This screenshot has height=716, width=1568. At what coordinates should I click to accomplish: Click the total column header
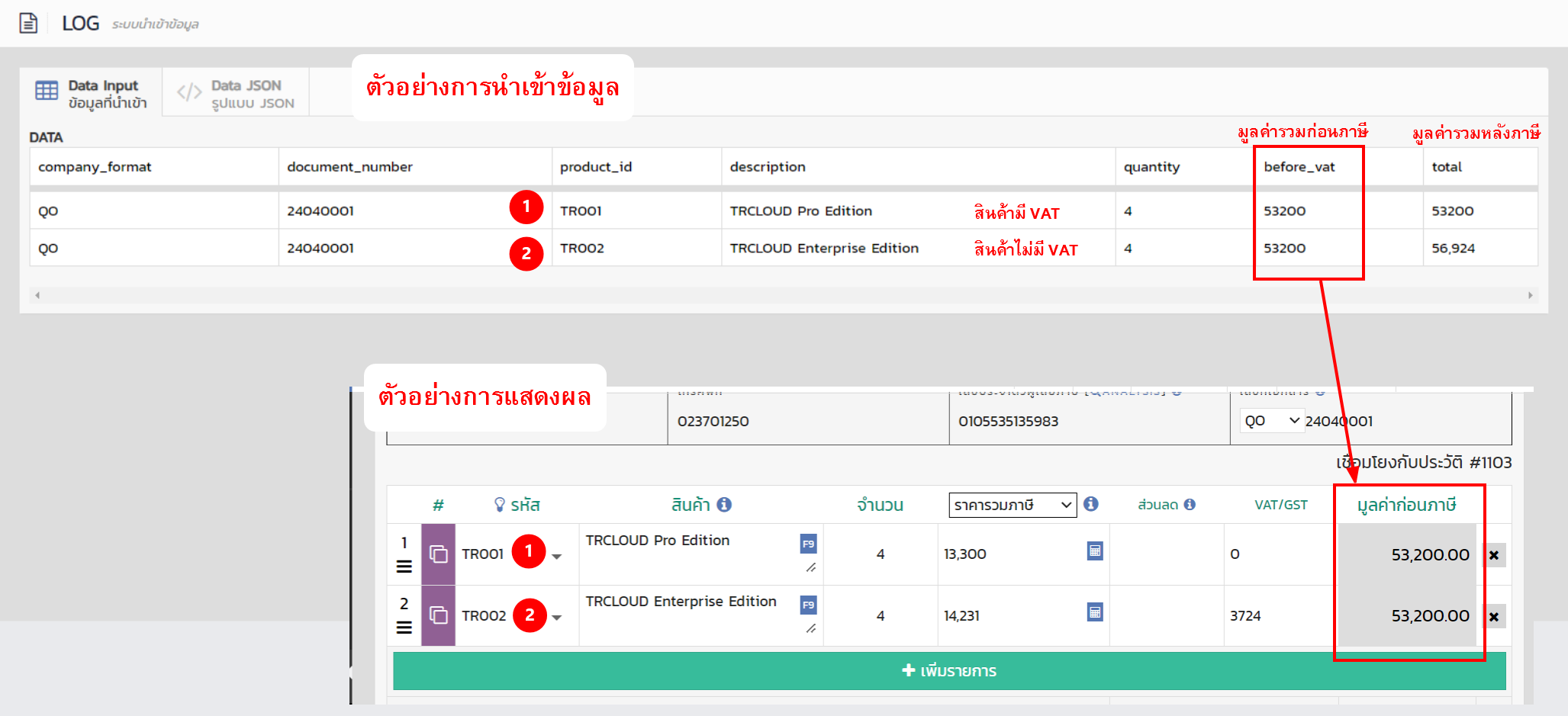1480,167
